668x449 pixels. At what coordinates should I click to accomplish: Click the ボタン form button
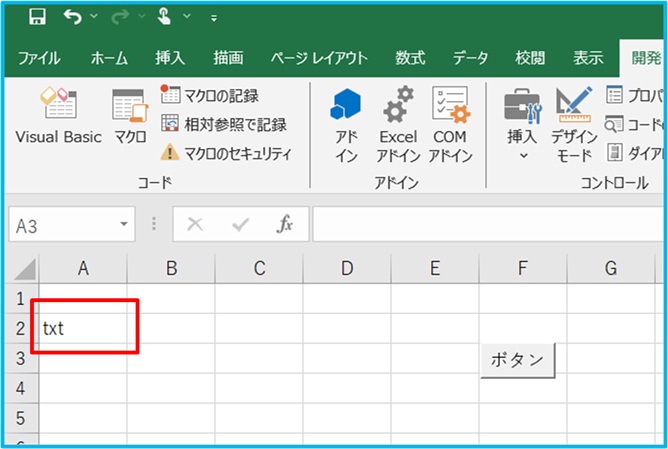(517, 360)
